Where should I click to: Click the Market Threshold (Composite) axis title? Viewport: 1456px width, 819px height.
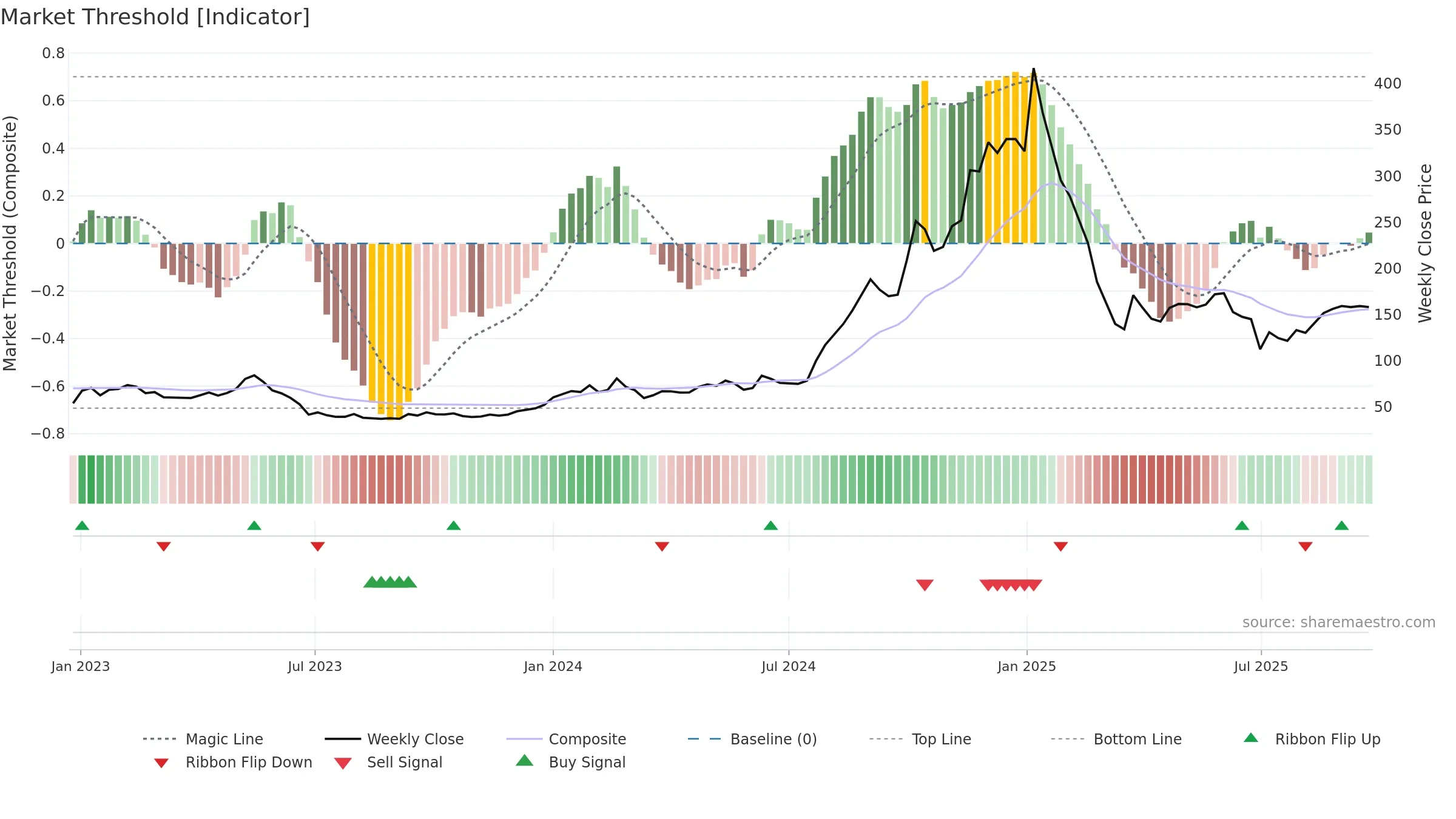[x=10, y=243]
